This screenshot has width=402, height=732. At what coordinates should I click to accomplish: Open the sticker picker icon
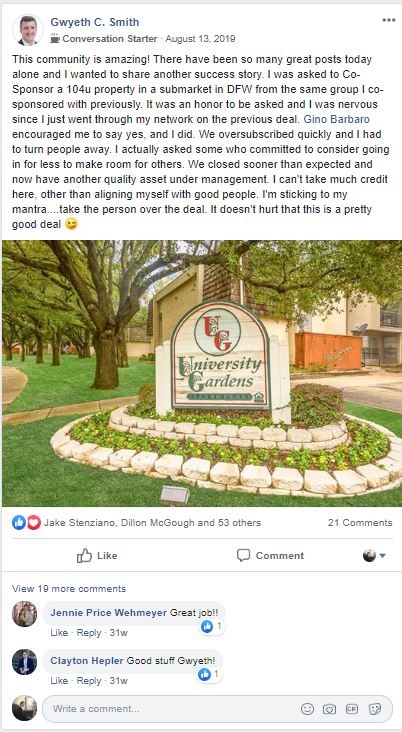click(x=374, y=709)
